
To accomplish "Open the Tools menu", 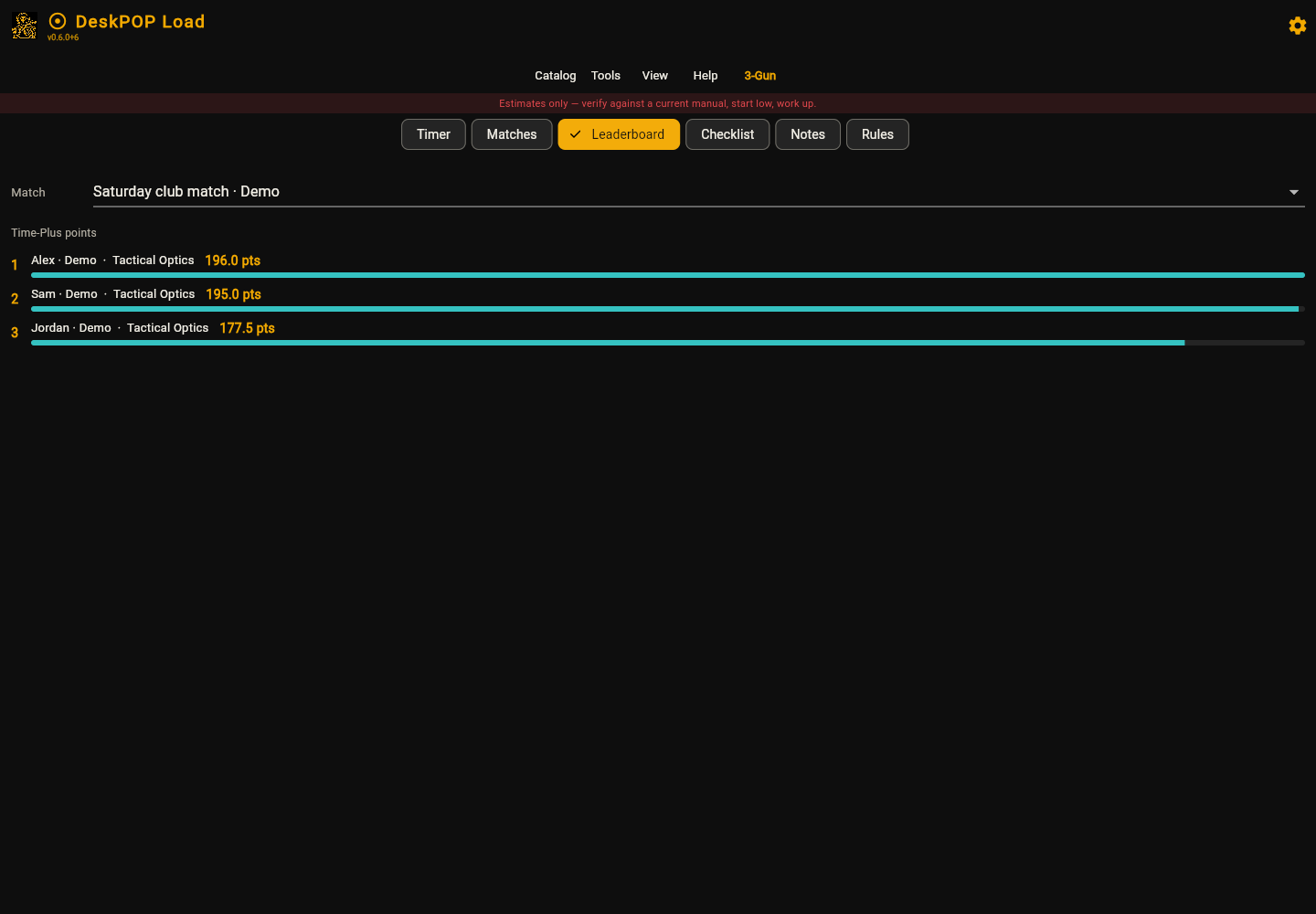I will [606, 76].
